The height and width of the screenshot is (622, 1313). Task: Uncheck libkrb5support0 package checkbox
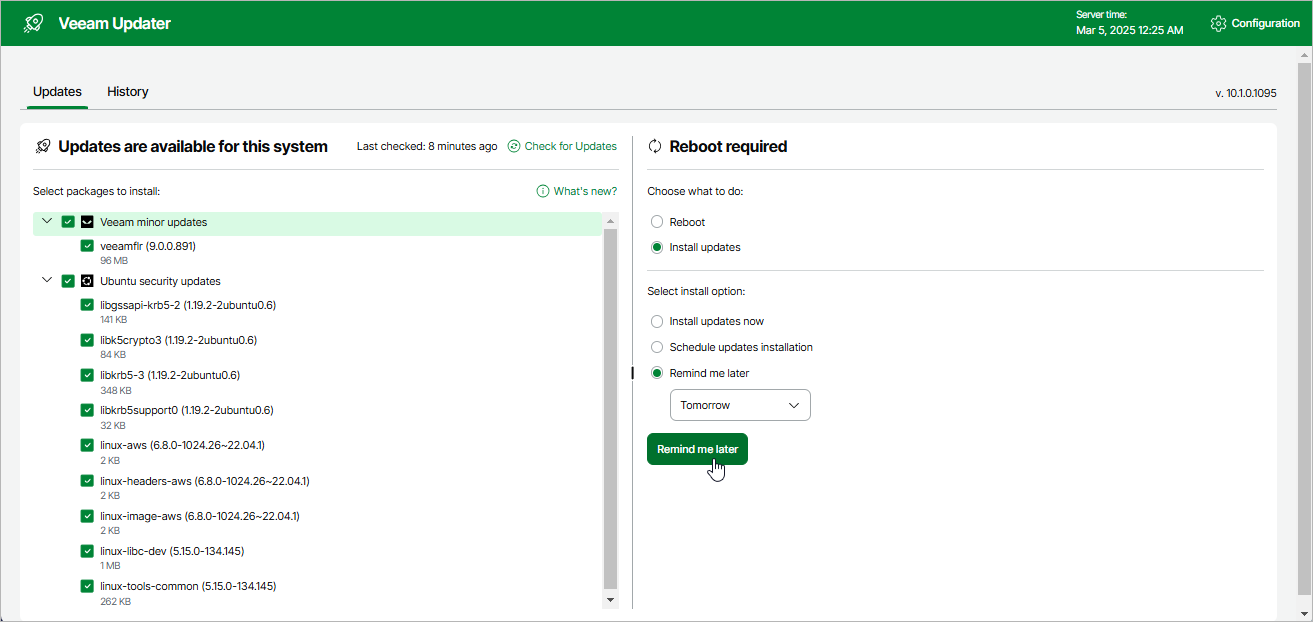[x=87, y=410]
